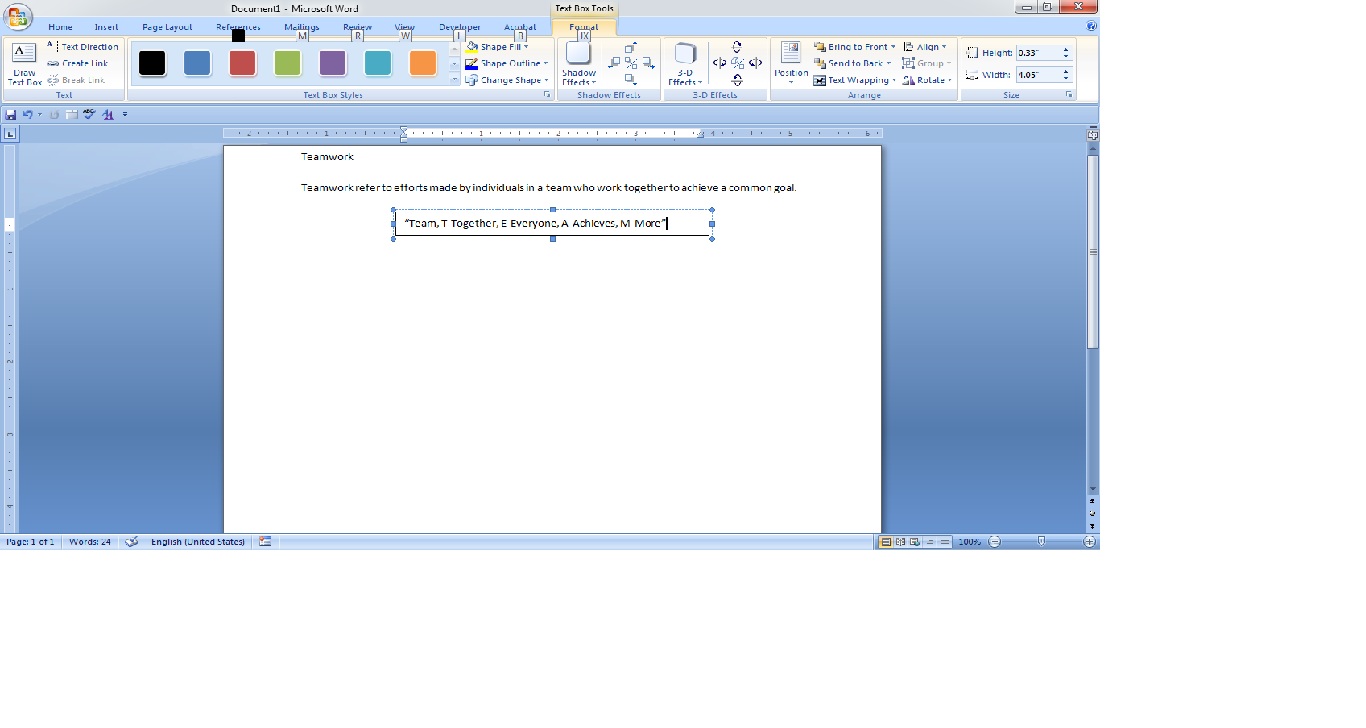Undo last action in Quick Access toolbar
The height and width of the screenshot is (728, 1366).
28,115
